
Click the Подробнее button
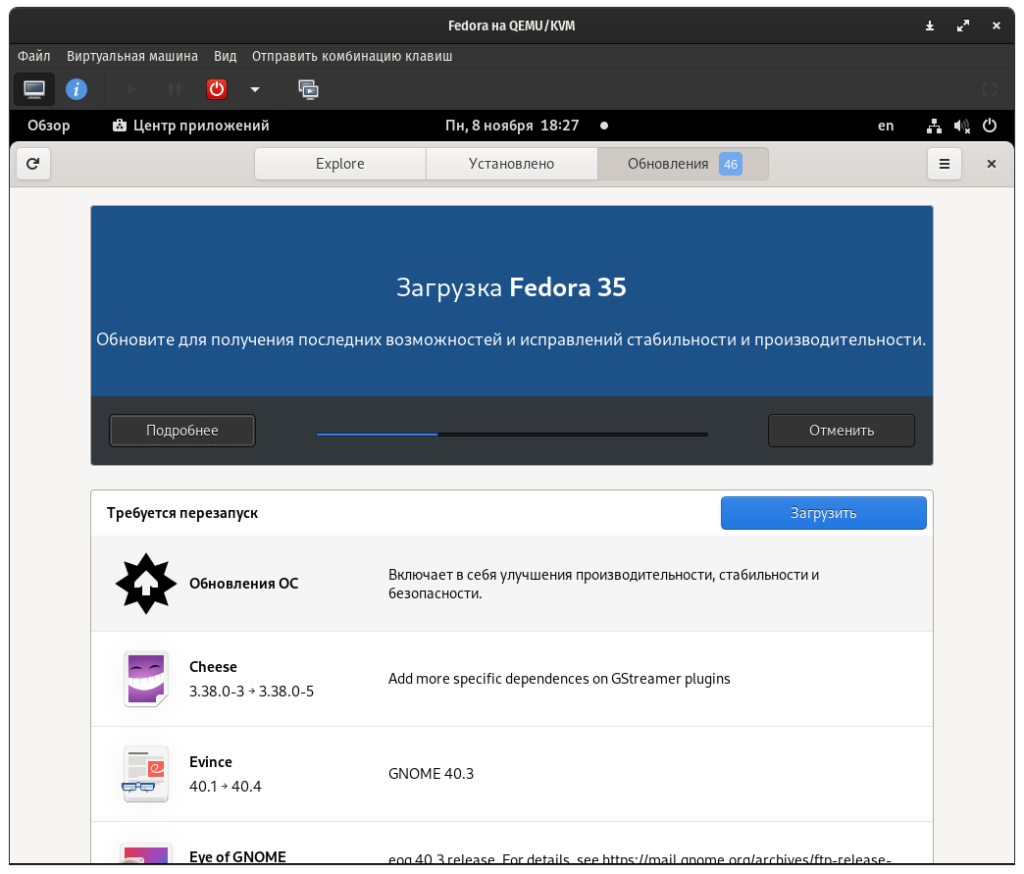(x=182, y=430)
